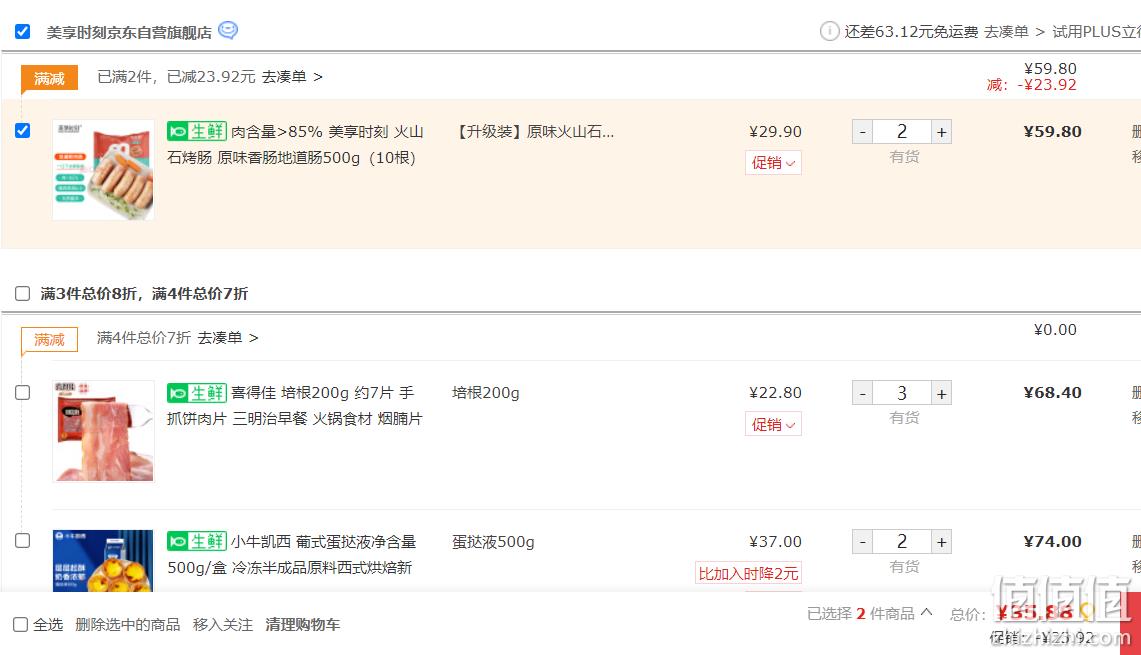The image size is (1141, 655).
Task: Click the orange 满减 tag
Action: [x=49, y=79]
